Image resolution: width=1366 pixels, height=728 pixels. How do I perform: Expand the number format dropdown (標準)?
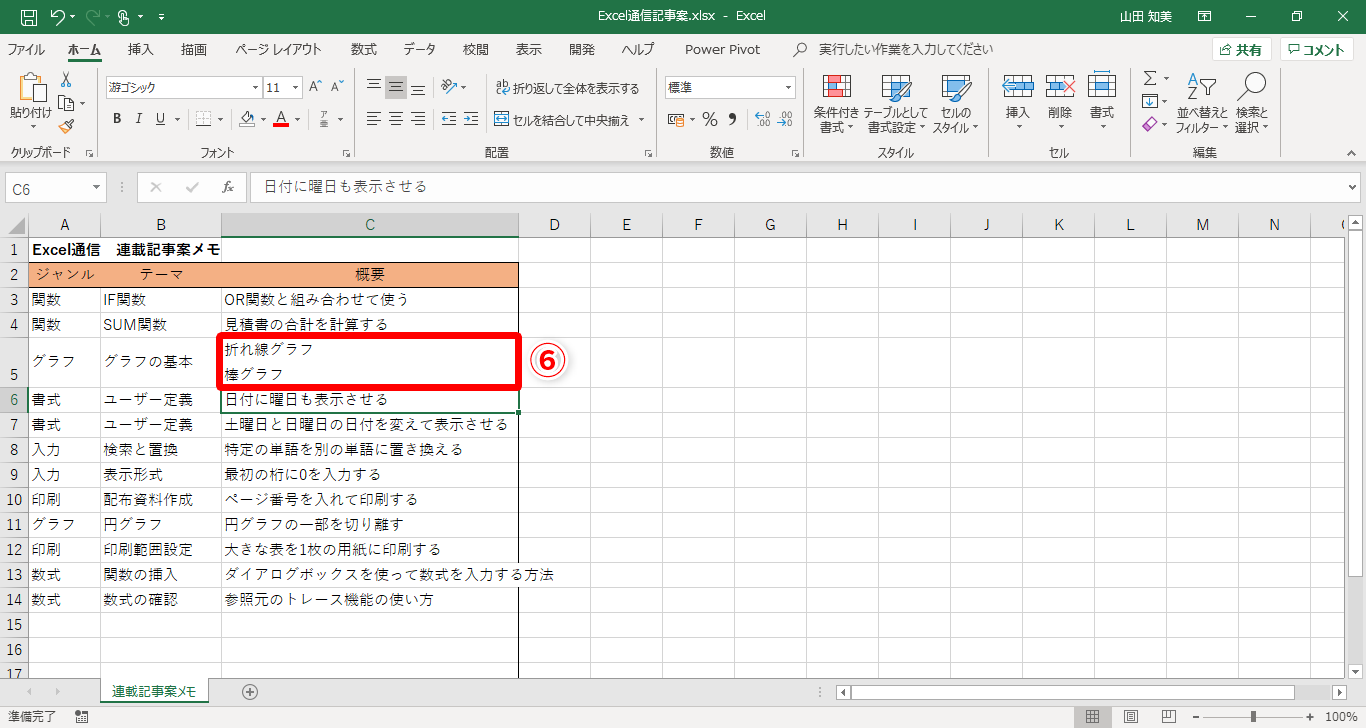[x=788, y=87]
